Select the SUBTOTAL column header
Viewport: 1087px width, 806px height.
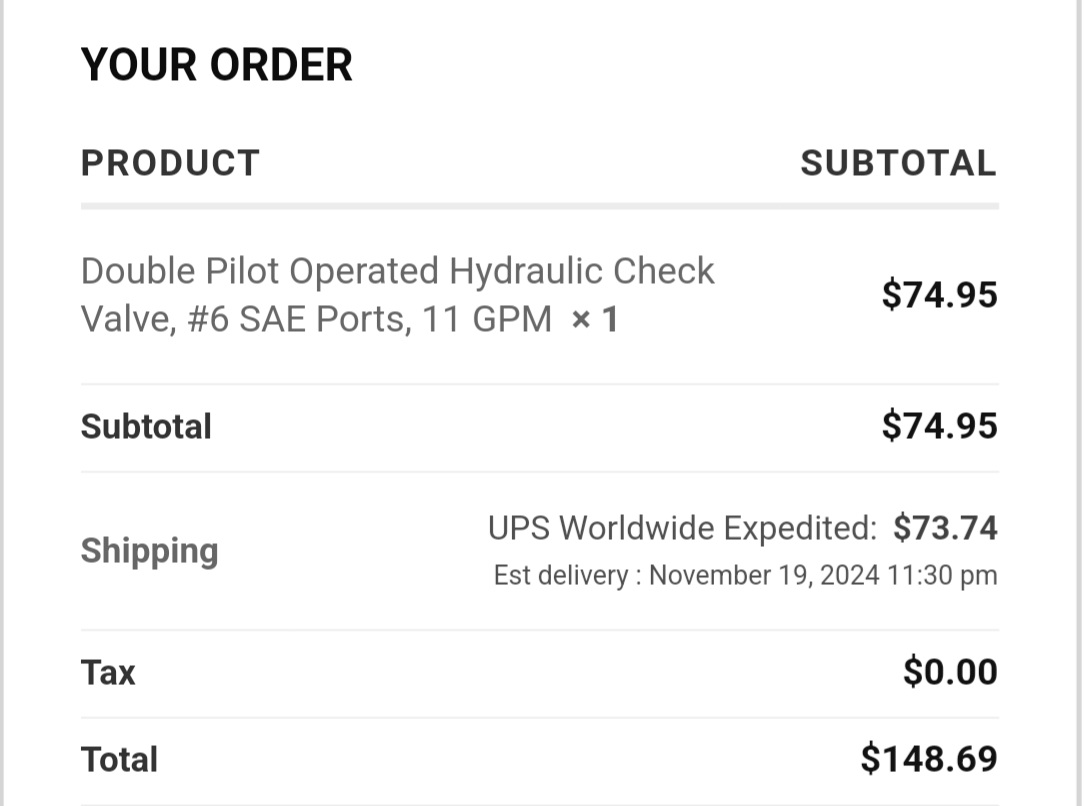[x=898, y=164]
